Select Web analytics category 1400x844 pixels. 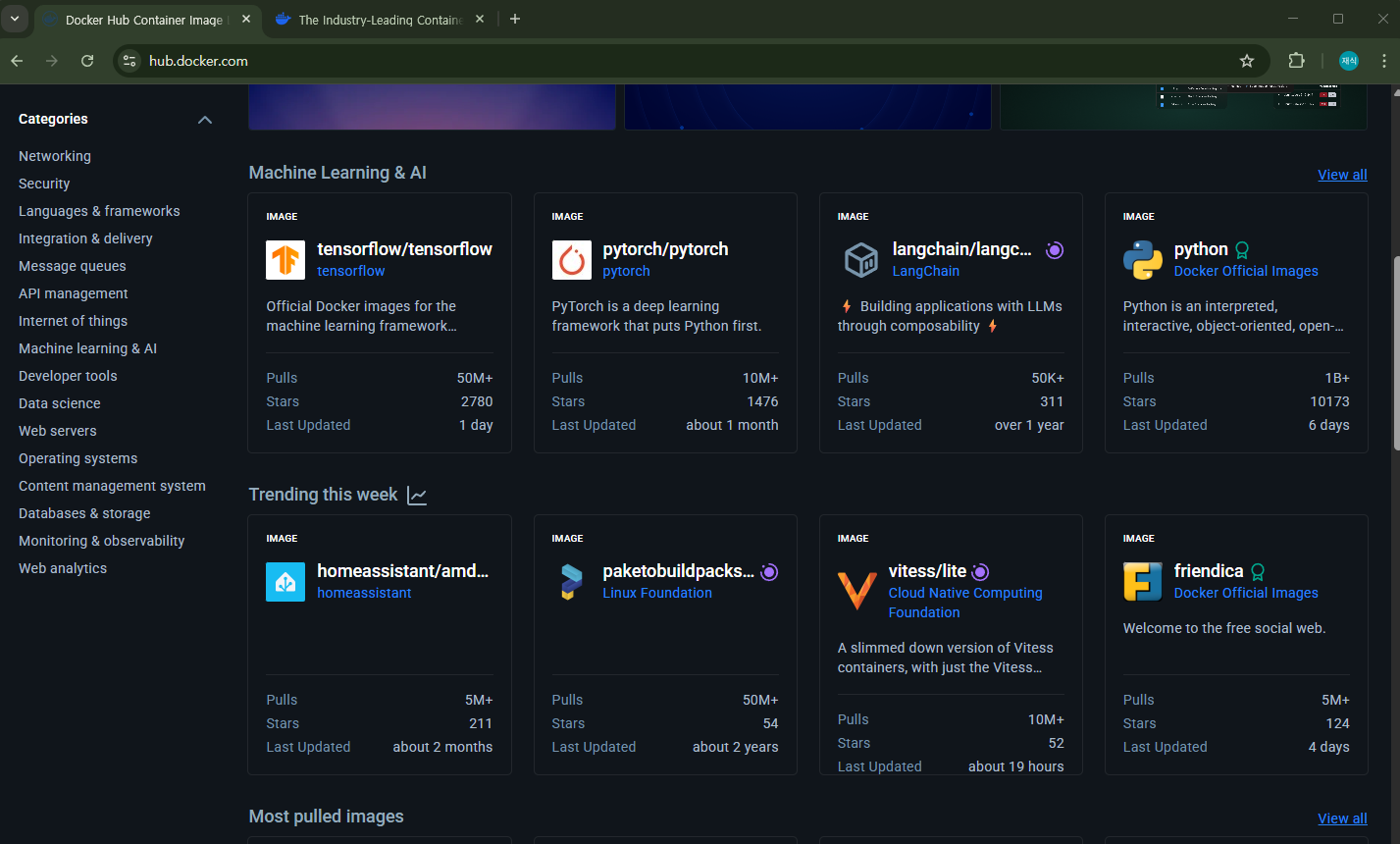[63, 568]
